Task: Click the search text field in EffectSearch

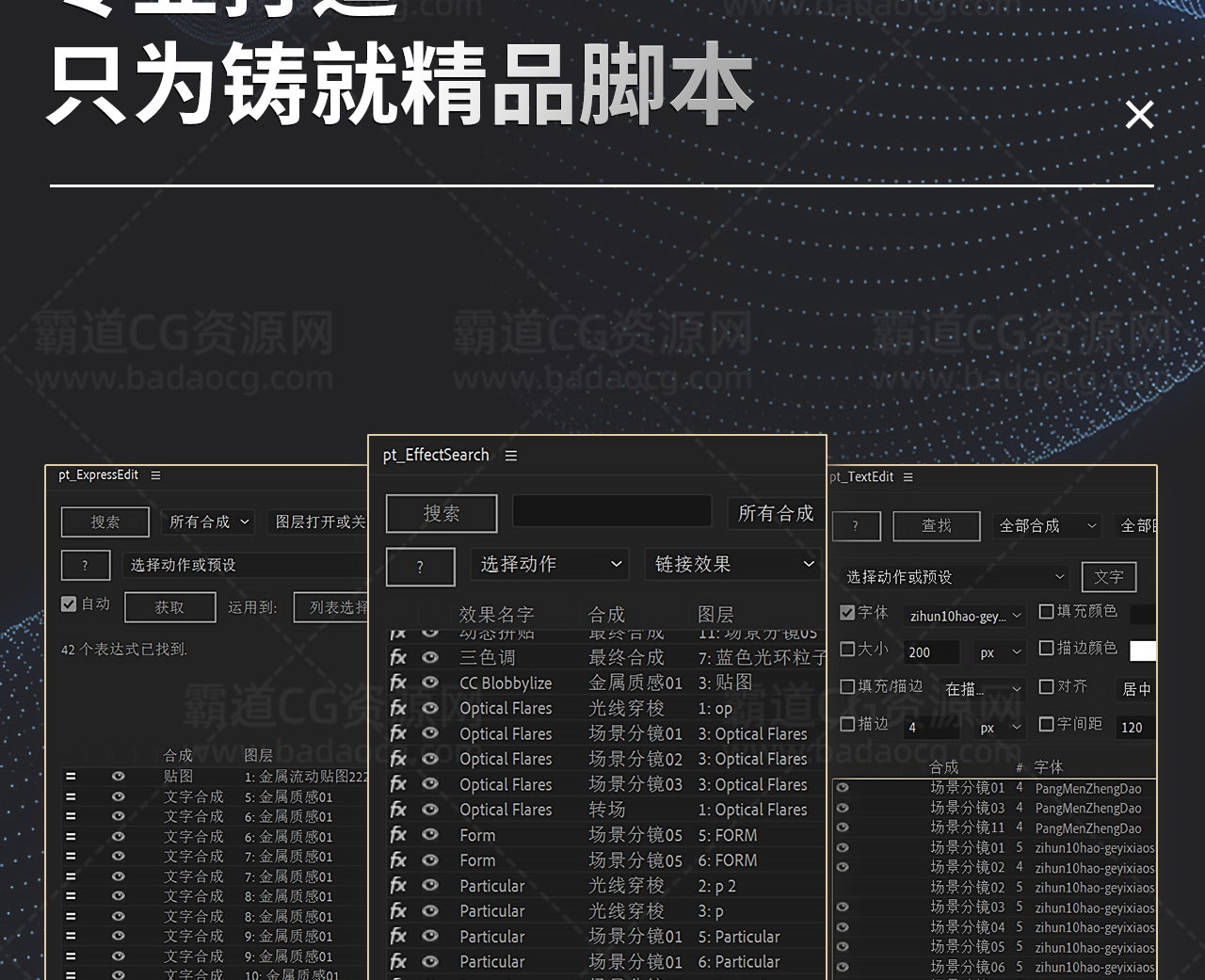Action: click(x=612, y=512)
